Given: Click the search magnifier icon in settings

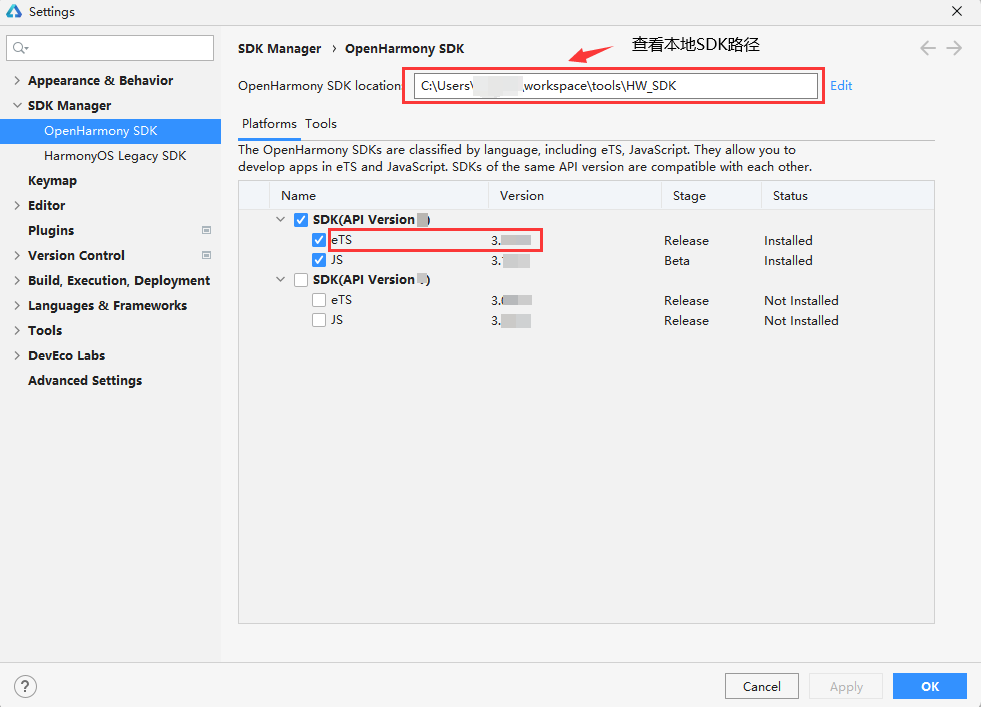Looking at the screenshot, I should 20,48.
